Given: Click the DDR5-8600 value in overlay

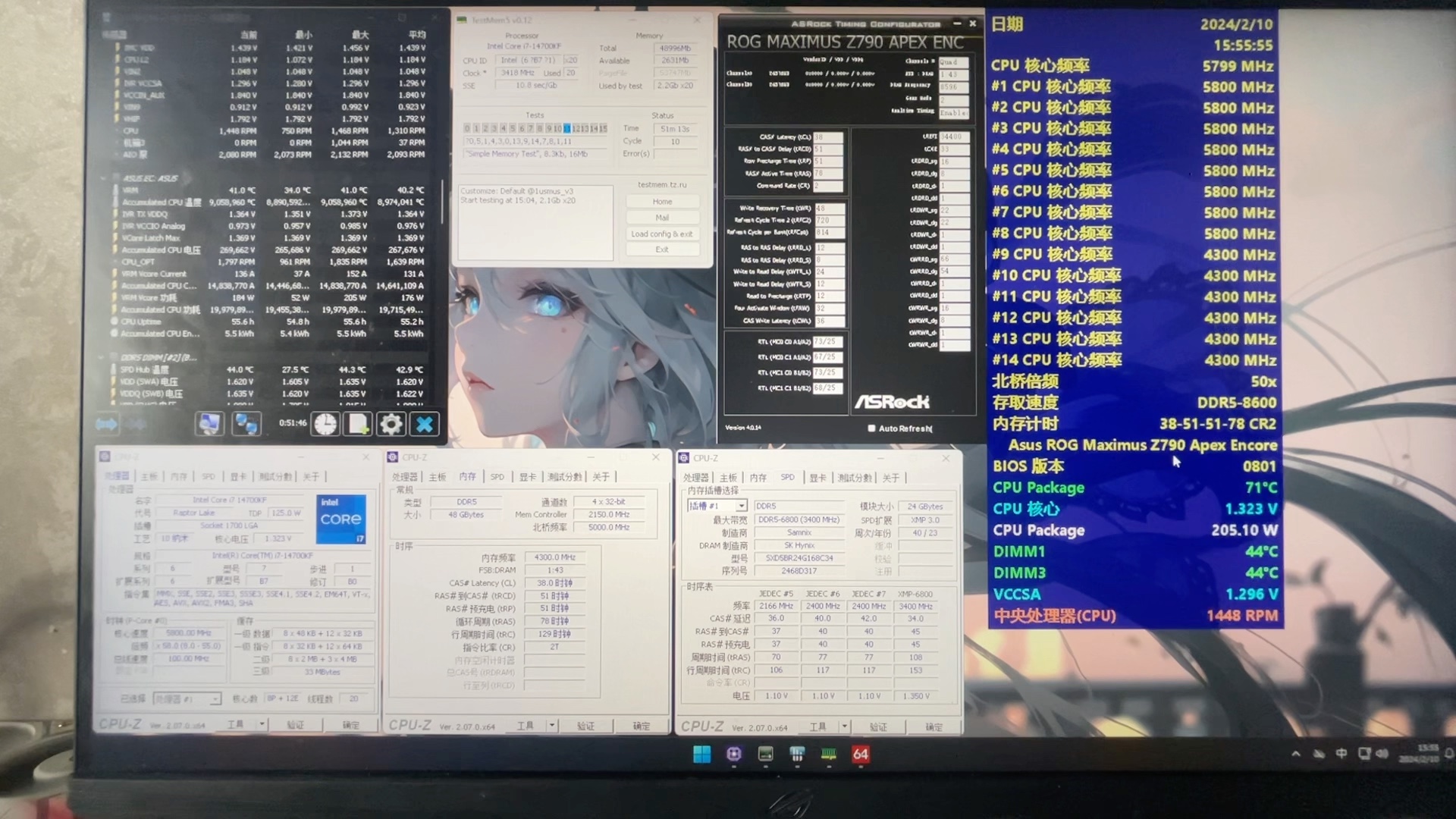Looking at the screenshot, I should [x=1237, y=403].
